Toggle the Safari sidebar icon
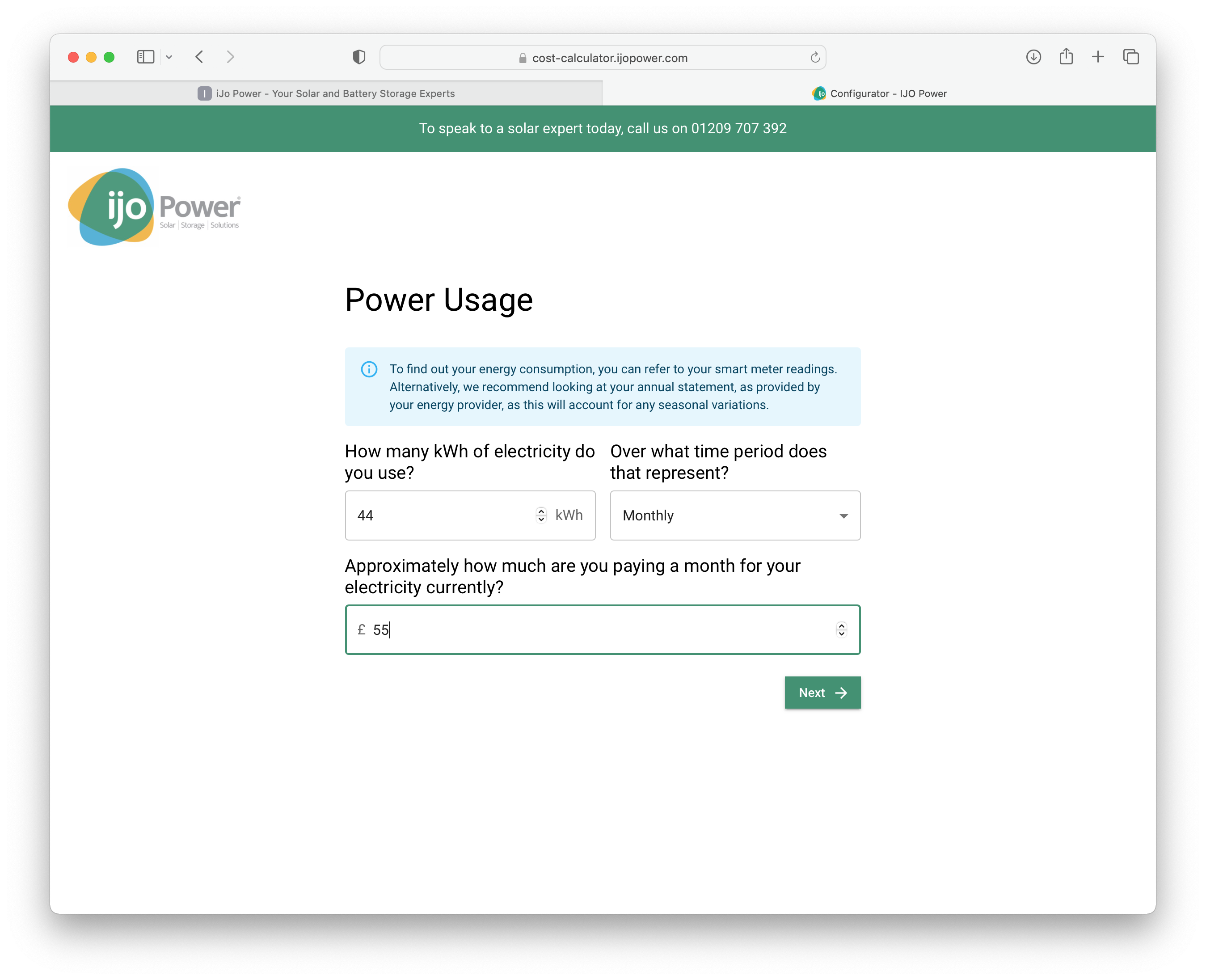 146,57
